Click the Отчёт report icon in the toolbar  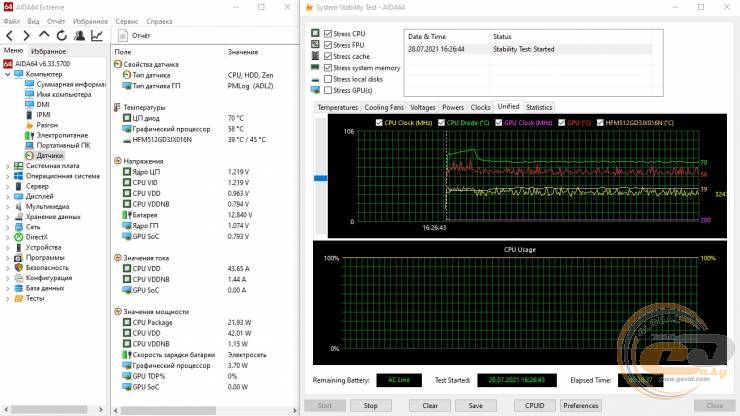click(123, 35)
